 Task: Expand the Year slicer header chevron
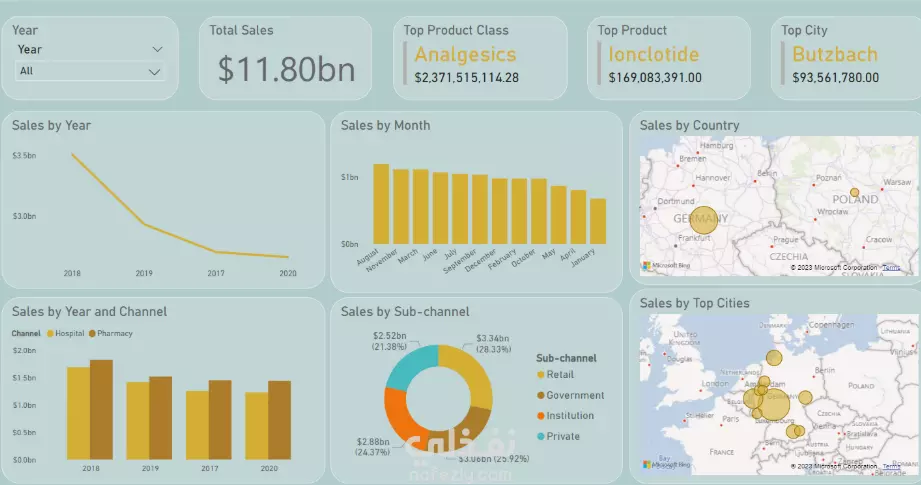coord(157,49)
